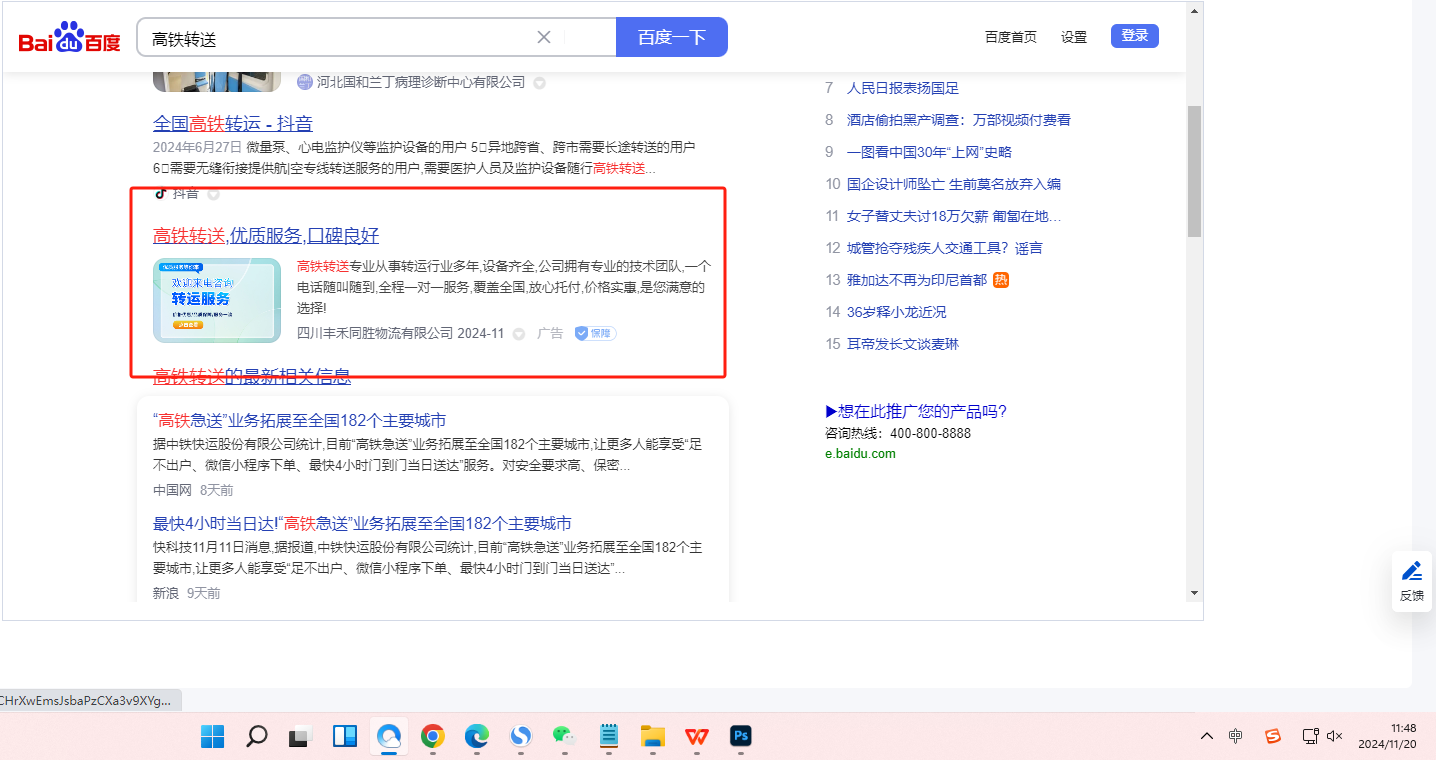Open the 全国高铁转运 - 抖音 result link

[232, 124]
